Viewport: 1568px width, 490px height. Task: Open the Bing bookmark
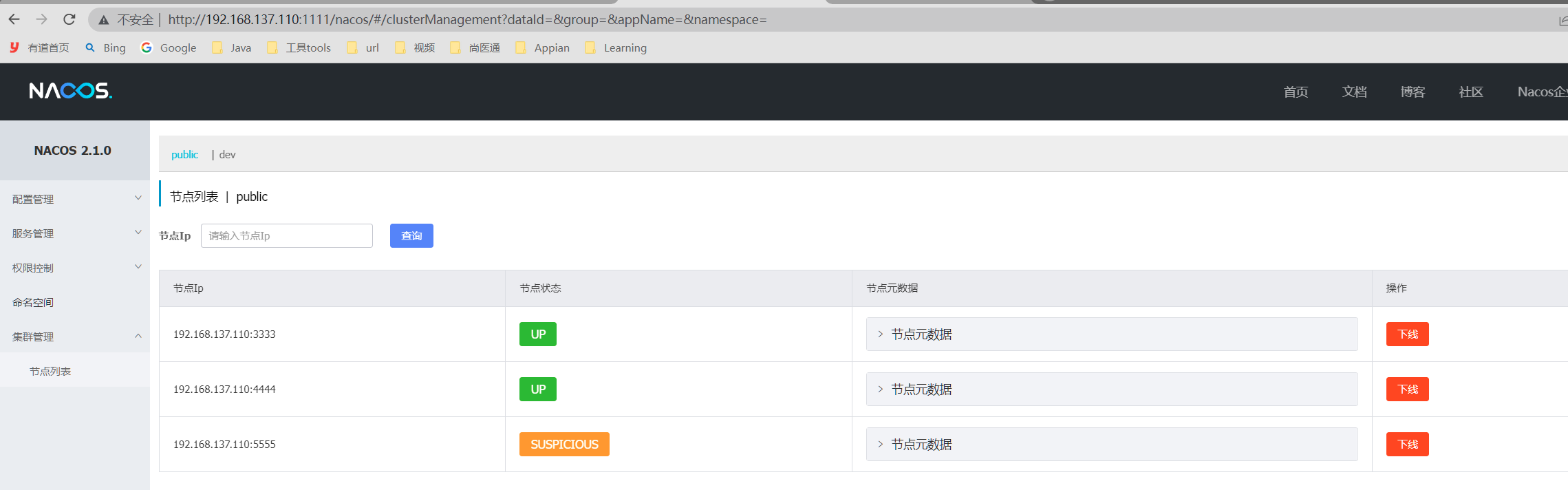105,47
